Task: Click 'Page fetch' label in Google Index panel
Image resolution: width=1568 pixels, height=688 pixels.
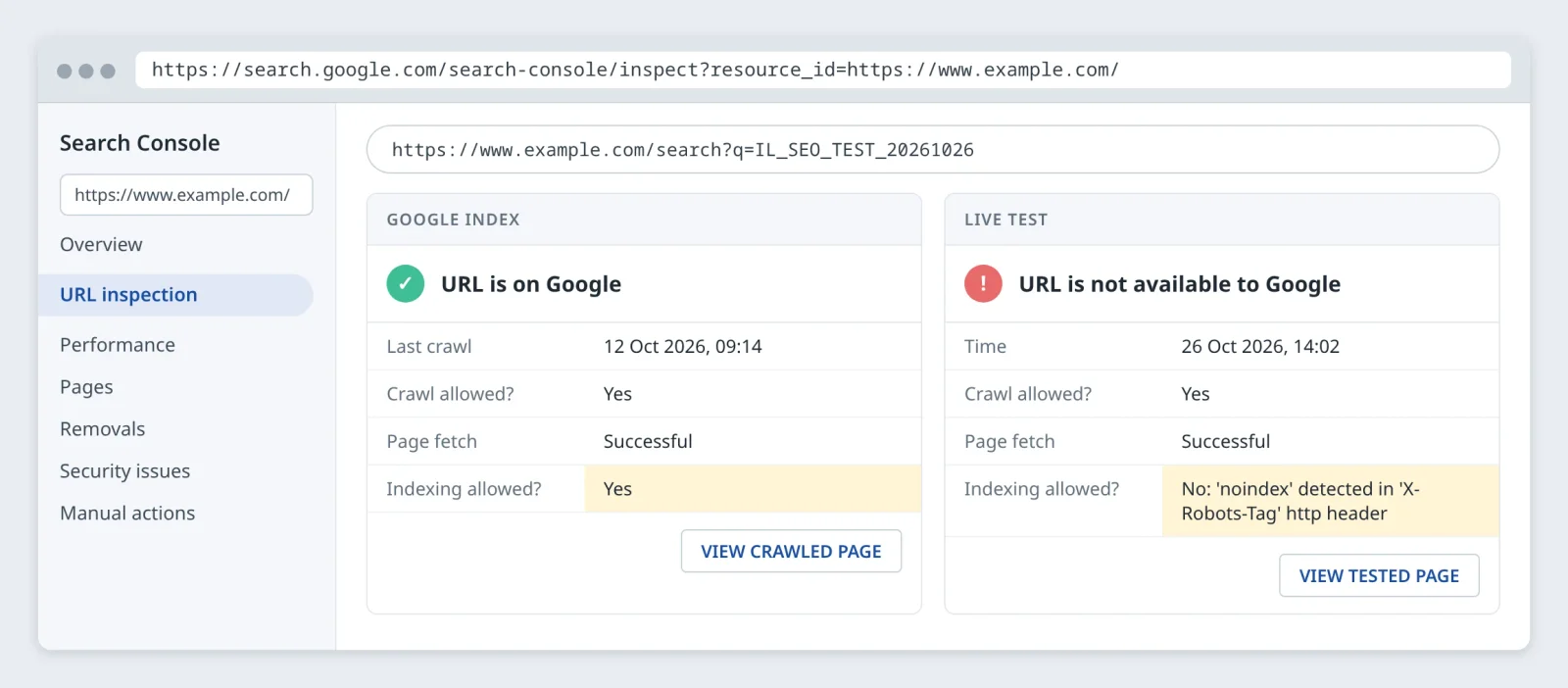Action: (431, 442)
